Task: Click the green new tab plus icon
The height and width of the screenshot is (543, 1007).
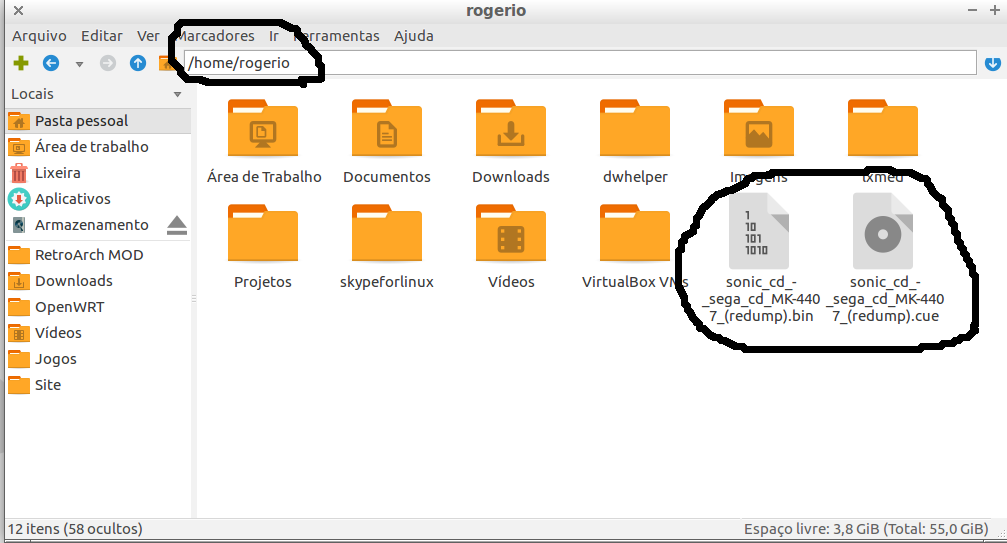Action: pos(20,64)
